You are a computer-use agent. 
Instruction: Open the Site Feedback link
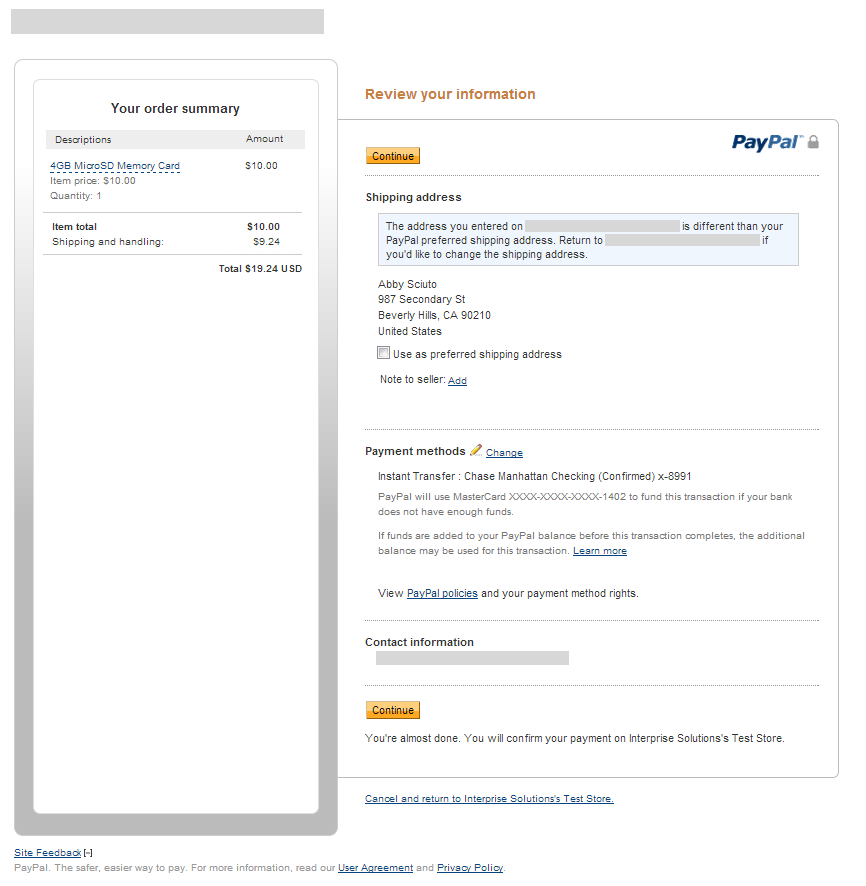[47, 853]
